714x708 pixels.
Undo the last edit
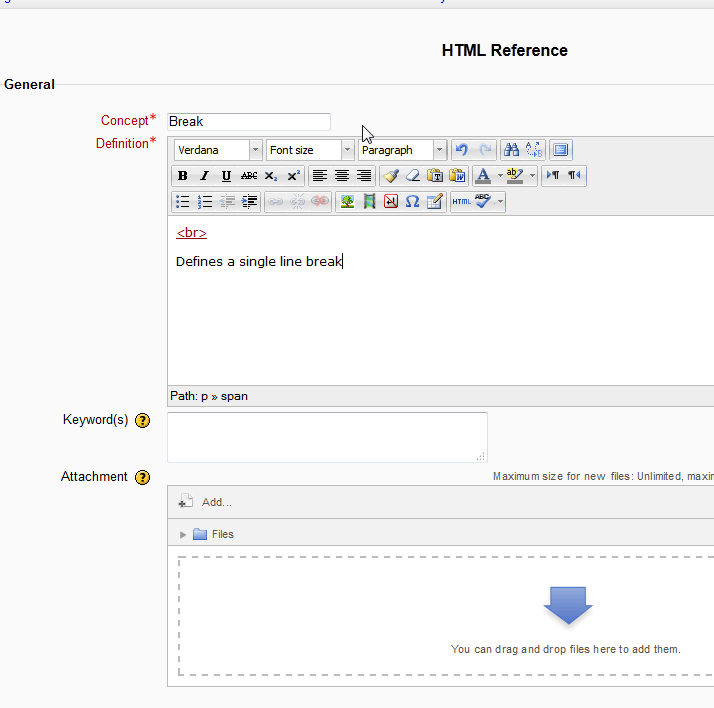coord(461,150)
